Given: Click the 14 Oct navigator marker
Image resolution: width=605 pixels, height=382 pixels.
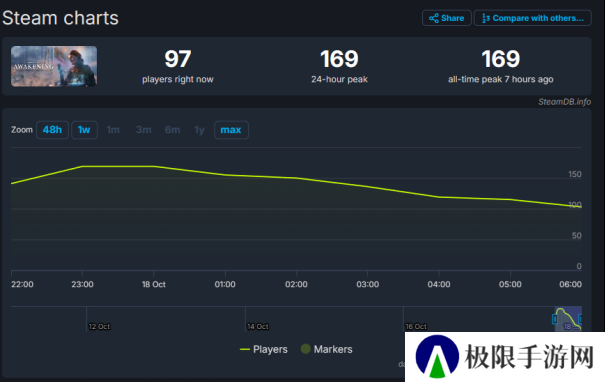Looking at the screenshot, I should coord(258,326).
